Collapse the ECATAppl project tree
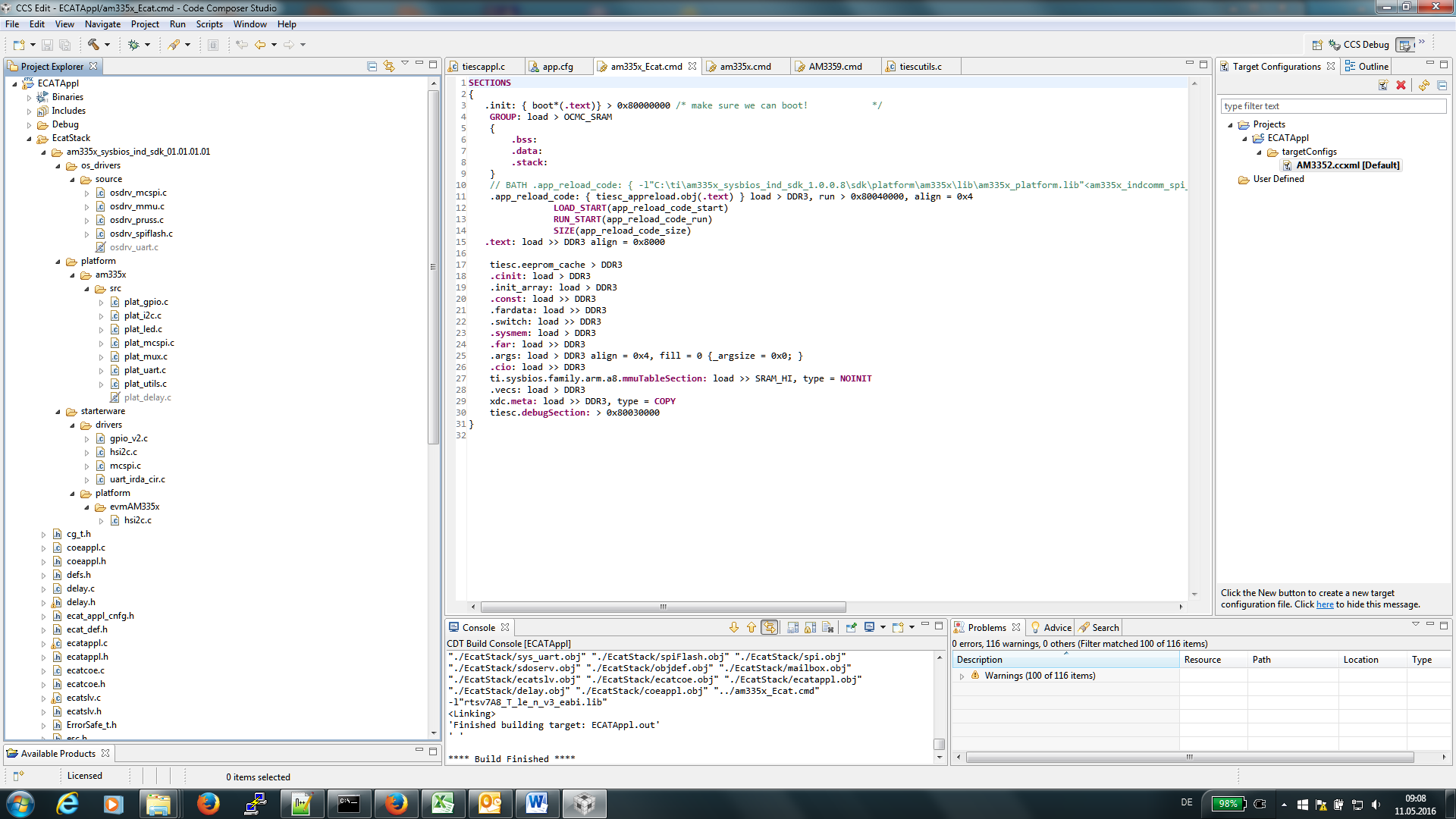1456x819 pixels. coord(14,83)
